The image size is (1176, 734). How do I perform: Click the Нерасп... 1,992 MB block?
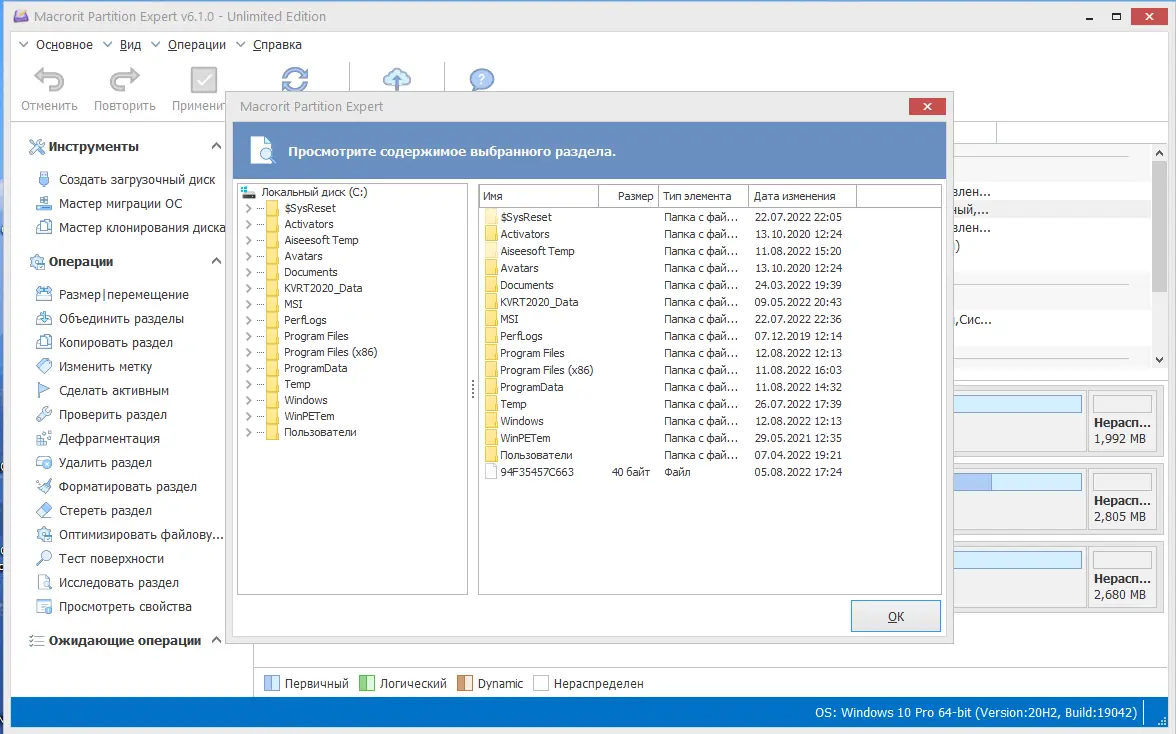click(1121, 421)
